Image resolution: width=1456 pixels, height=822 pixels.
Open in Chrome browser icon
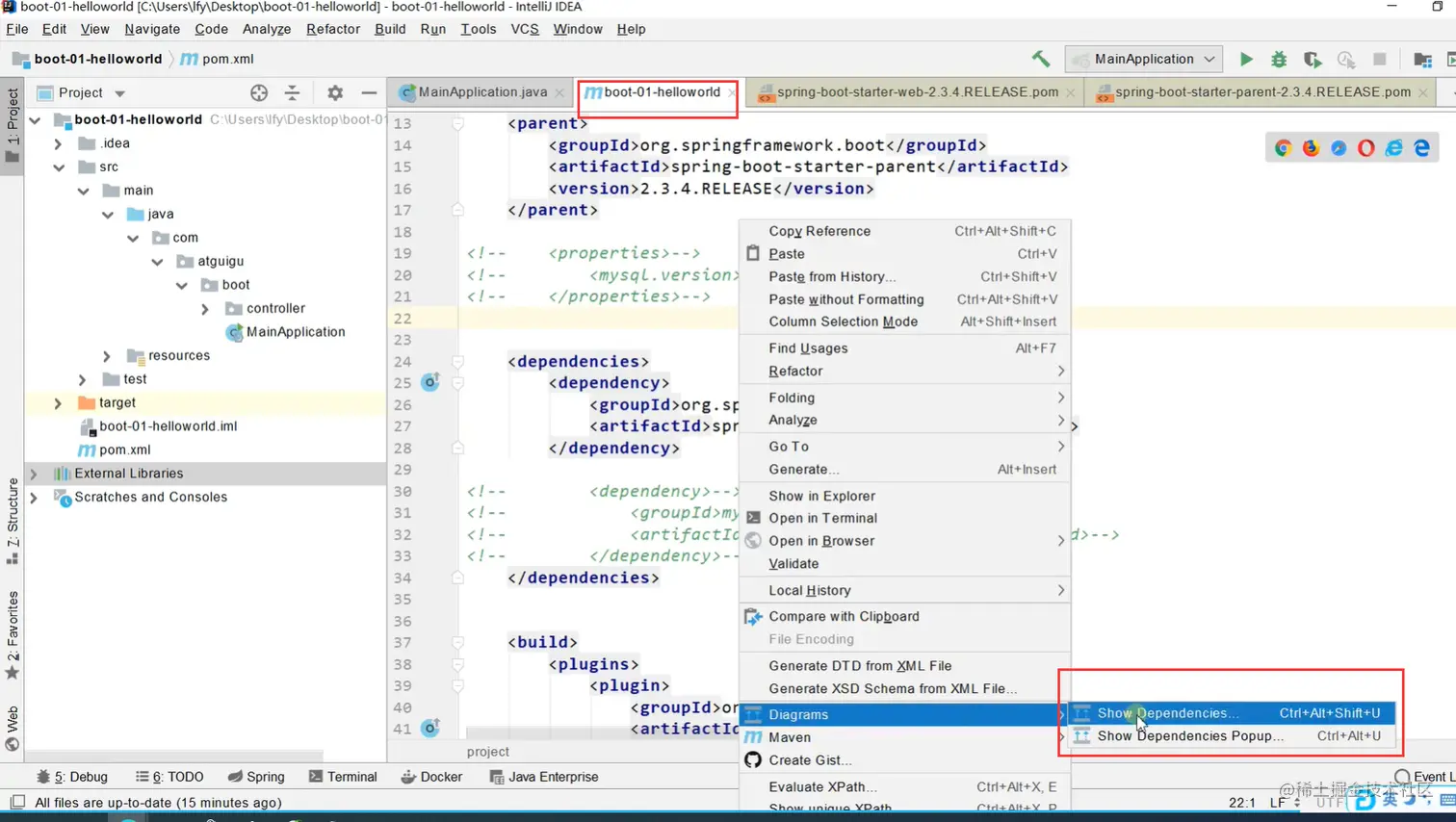click(1283, 147)
